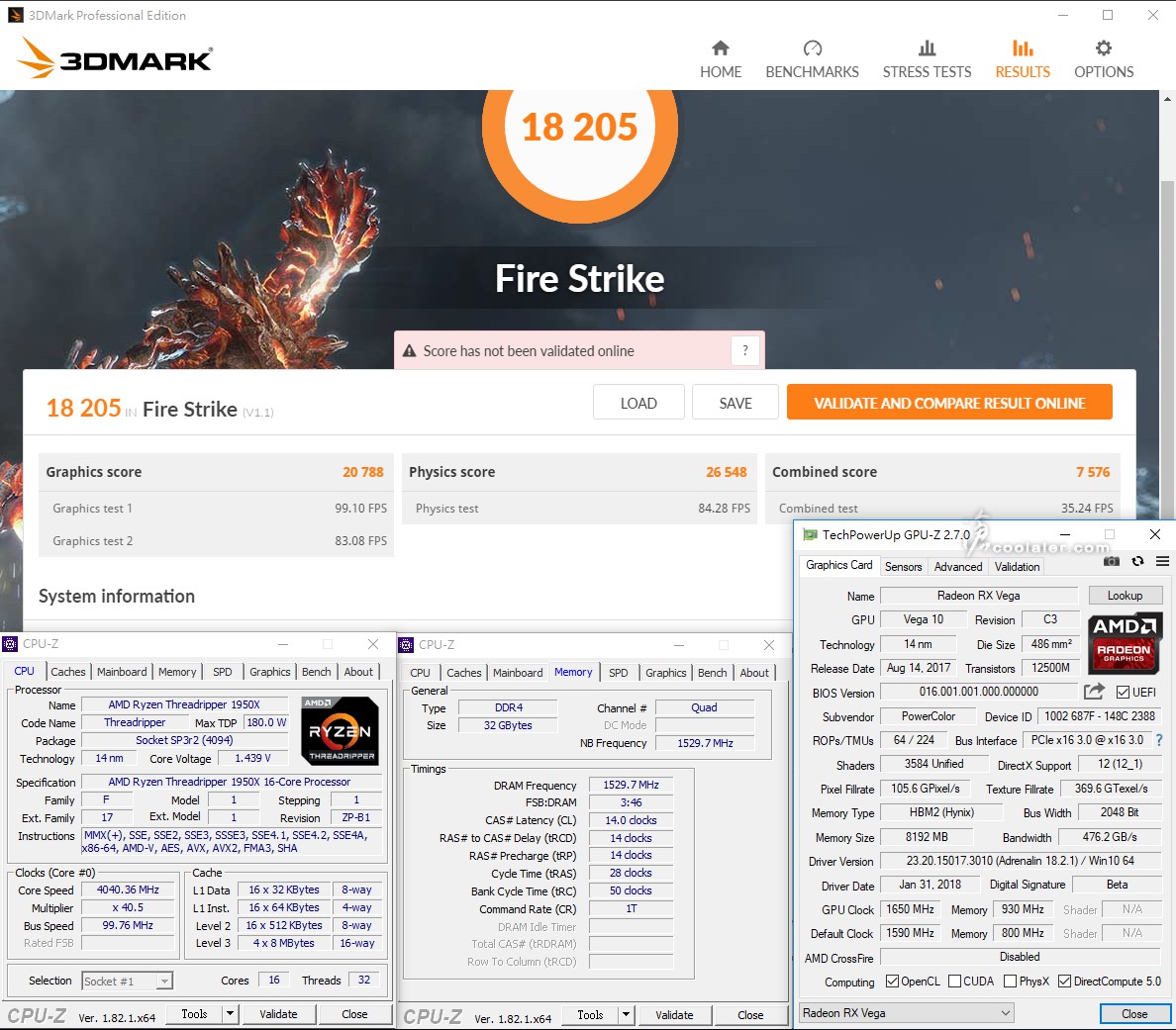Open the Options gear in 3DMark
Screen dimensions: 1176x1030
click(x=1104, y=48)
